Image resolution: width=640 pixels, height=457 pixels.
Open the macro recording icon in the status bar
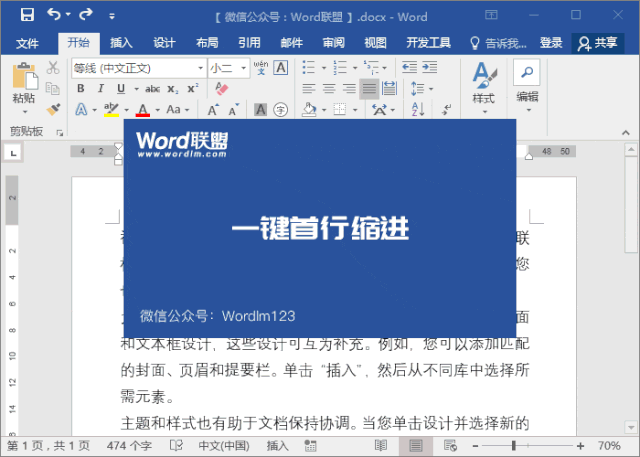[310, 445]
